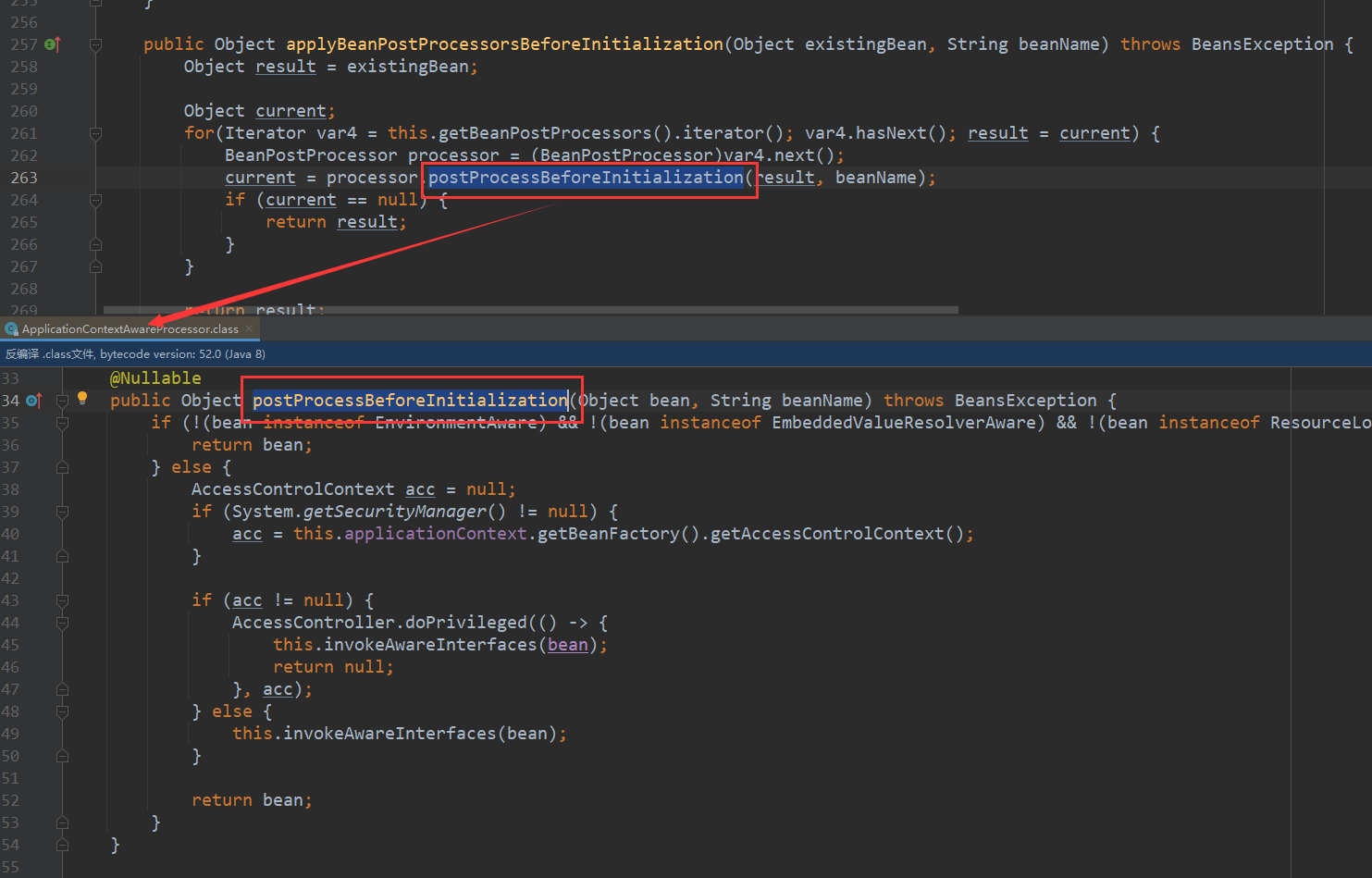The width and height of the screenshot is (1372, 878).
Task: Click 'return null;' on line 46
Action: click(x=333, y=667)
